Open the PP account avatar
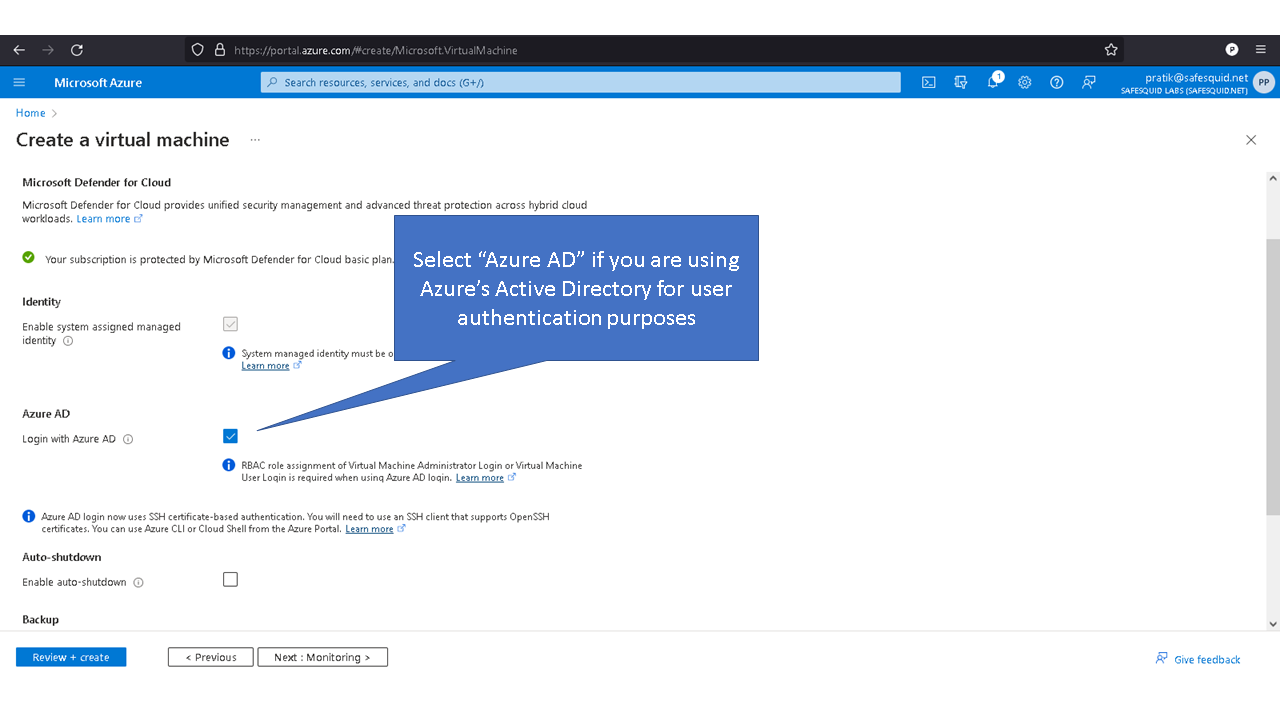 point(1265,82)
